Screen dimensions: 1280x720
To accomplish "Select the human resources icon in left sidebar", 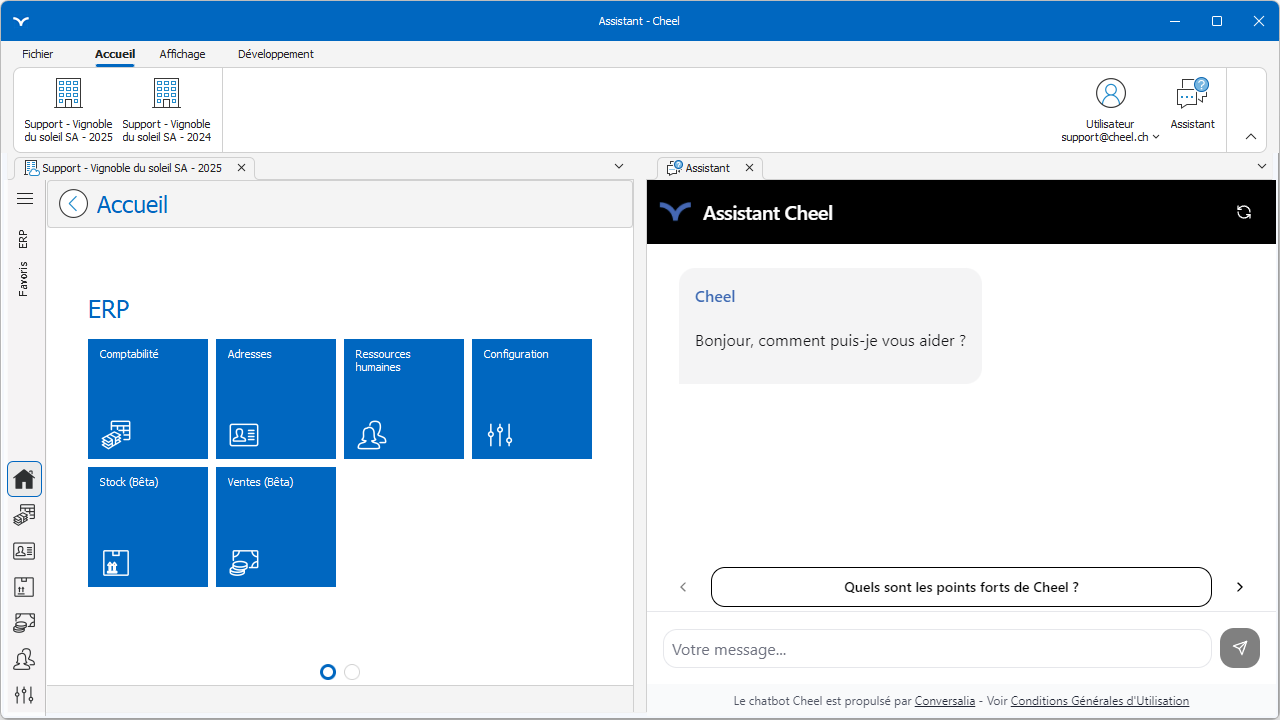I will (25, 659).
